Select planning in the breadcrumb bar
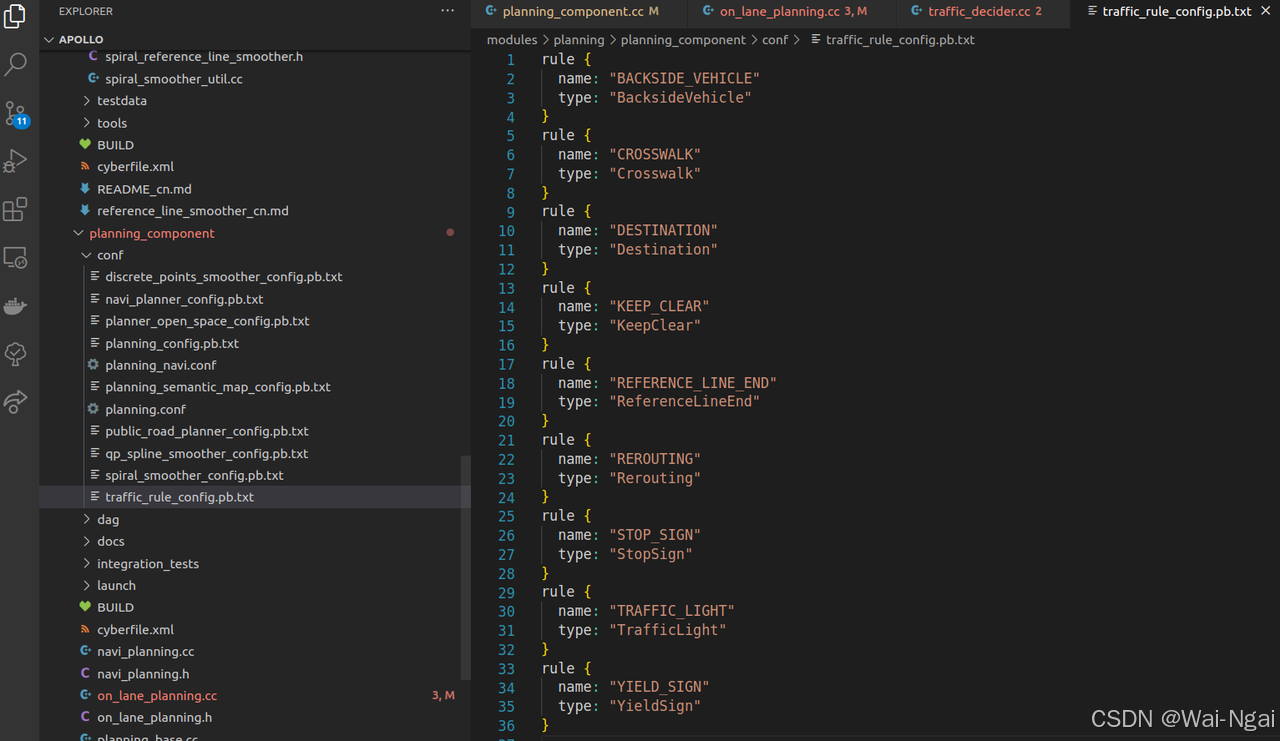The height and width of the screenshot is (741, 1280). (579, 40)
